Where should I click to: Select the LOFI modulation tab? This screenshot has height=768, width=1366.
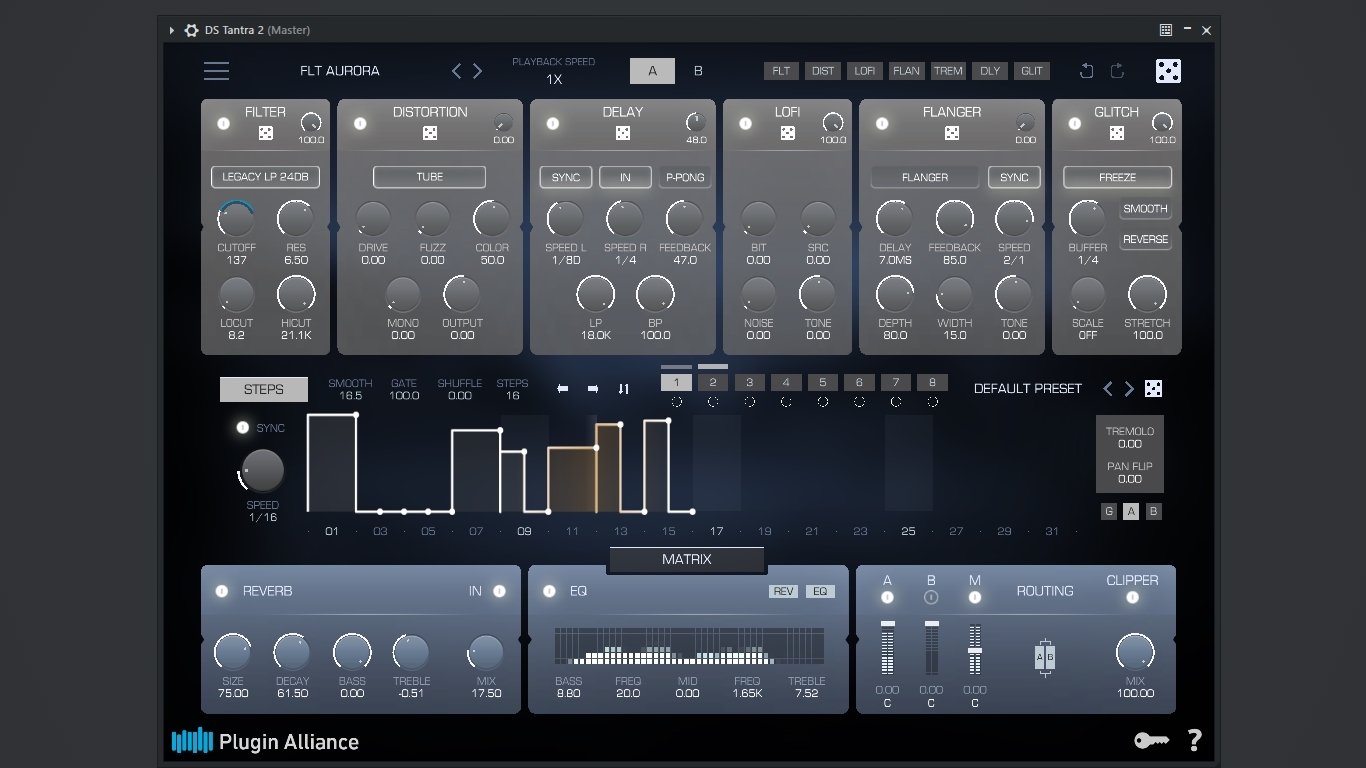[x=864, y=71]
